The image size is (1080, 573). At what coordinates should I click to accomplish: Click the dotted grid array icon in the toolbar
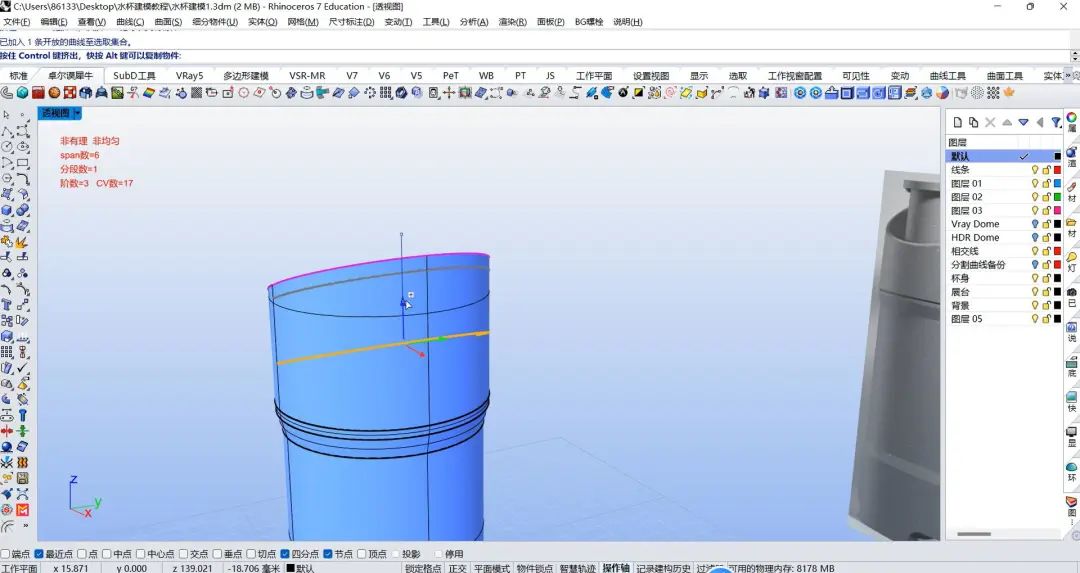click(993, 92)
